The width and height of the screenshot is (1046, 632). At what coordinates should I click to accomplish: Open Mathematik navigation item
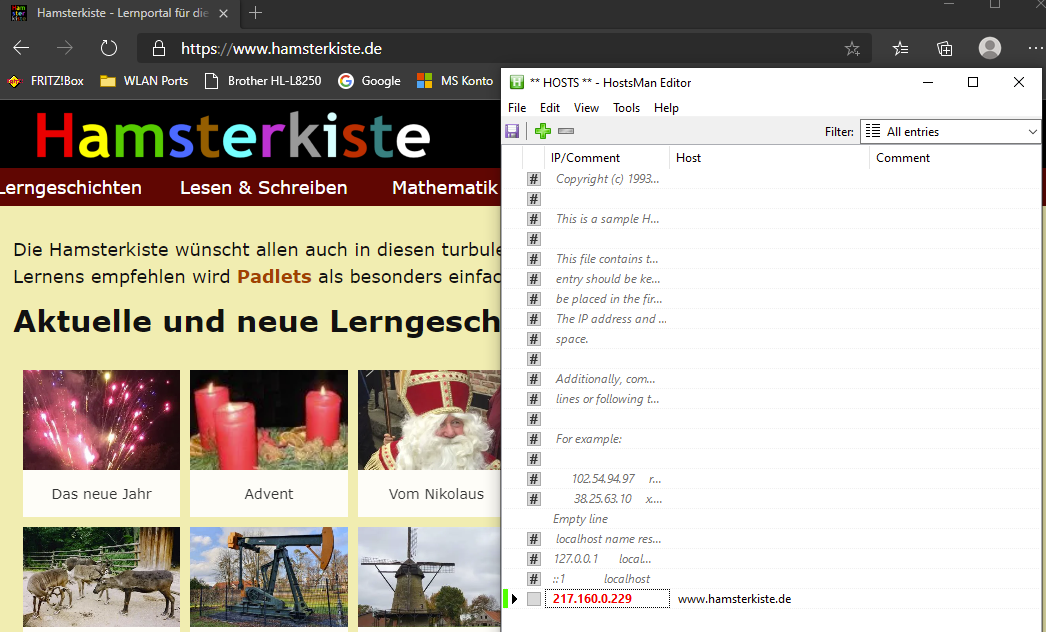point(445,188)
